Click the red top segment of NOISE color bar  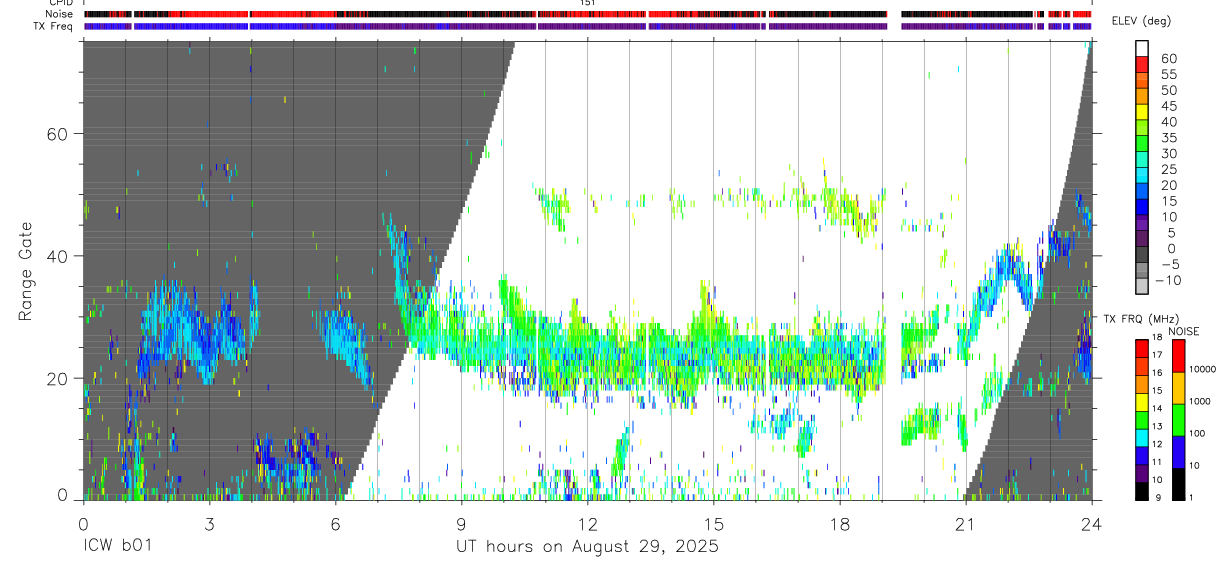tap(1177, 356)
